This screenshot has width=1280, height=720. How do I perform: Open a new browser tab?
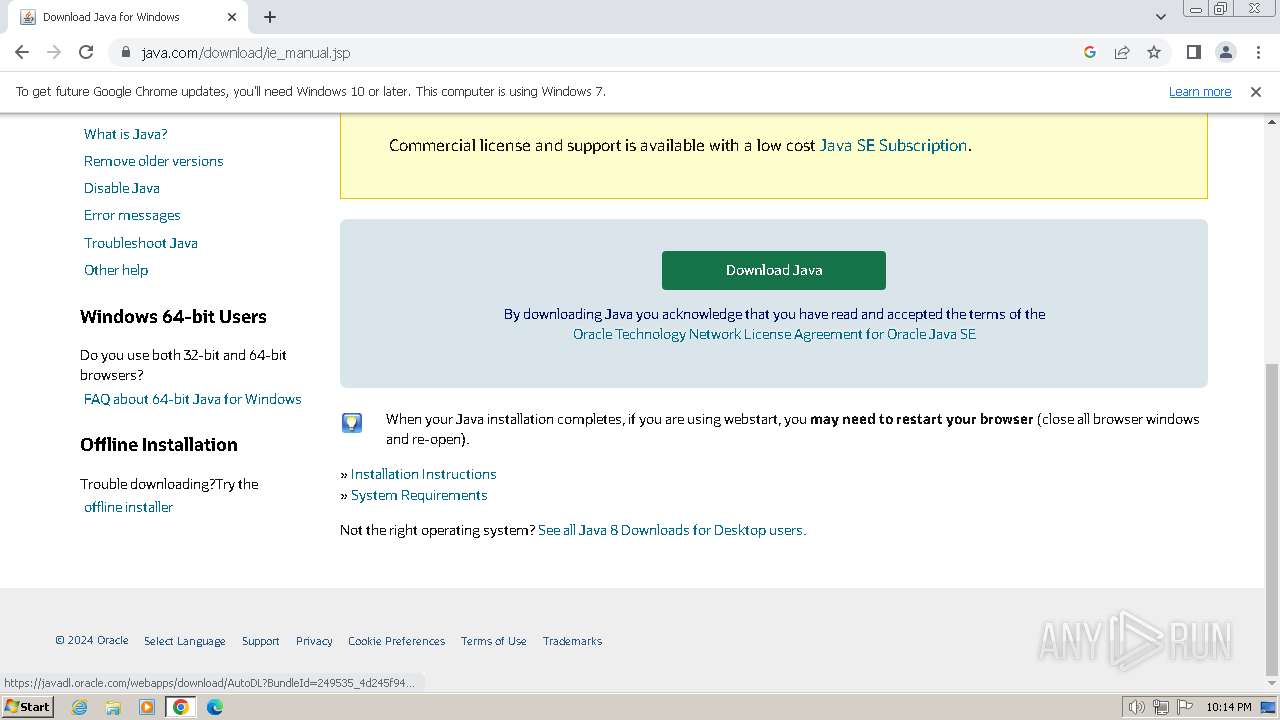(x=270, y=17)
